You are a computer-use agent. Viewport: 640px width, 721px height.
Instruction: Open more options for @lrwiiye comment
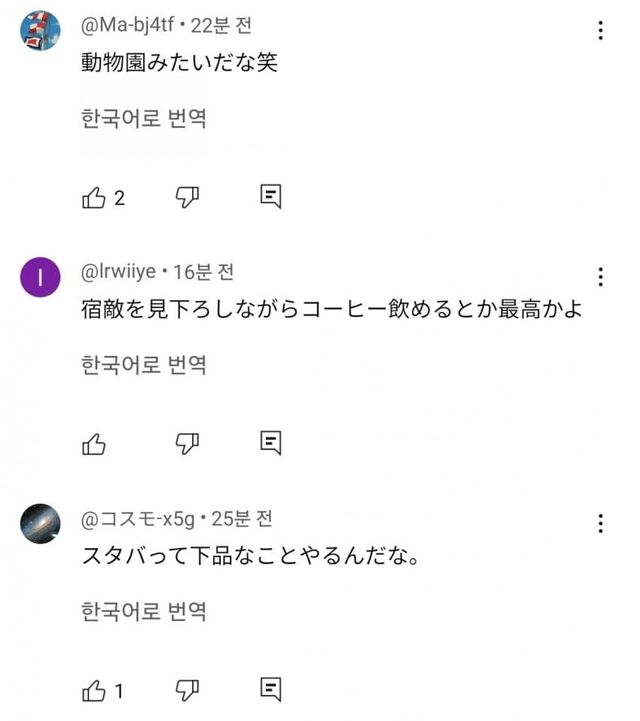pyautogui.click(x=600, y=277)
